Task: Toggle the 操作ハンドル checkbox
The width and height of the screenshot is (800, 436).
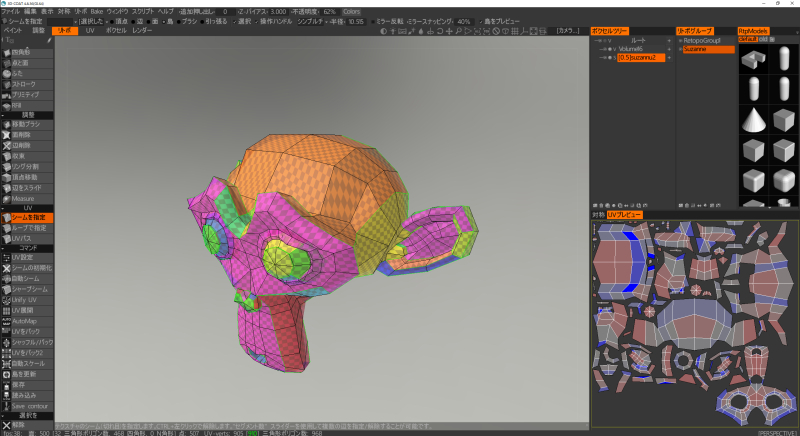Action: 260,21
